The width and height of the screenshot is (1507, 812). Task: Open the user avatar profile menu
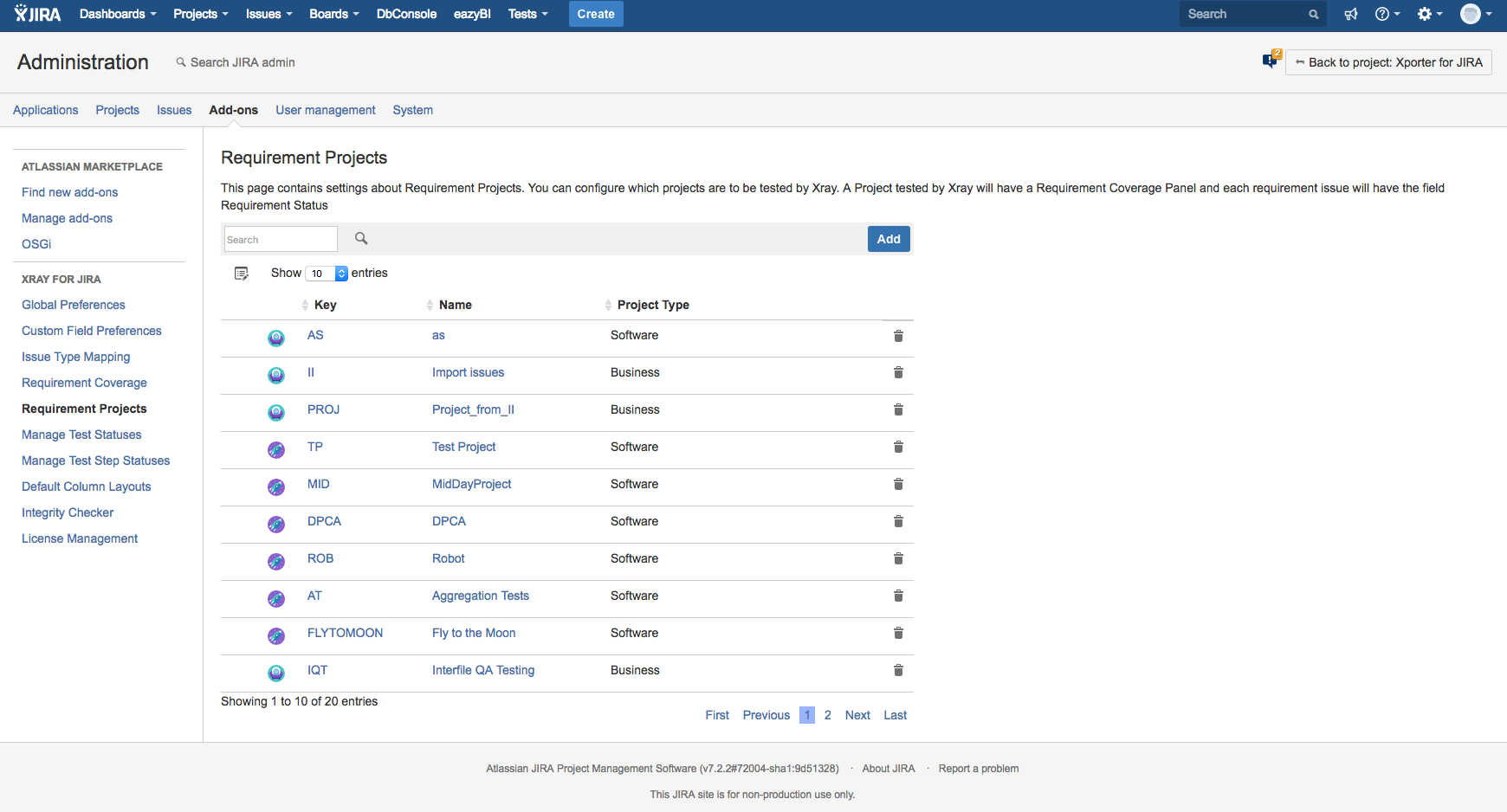(1476, 14)
